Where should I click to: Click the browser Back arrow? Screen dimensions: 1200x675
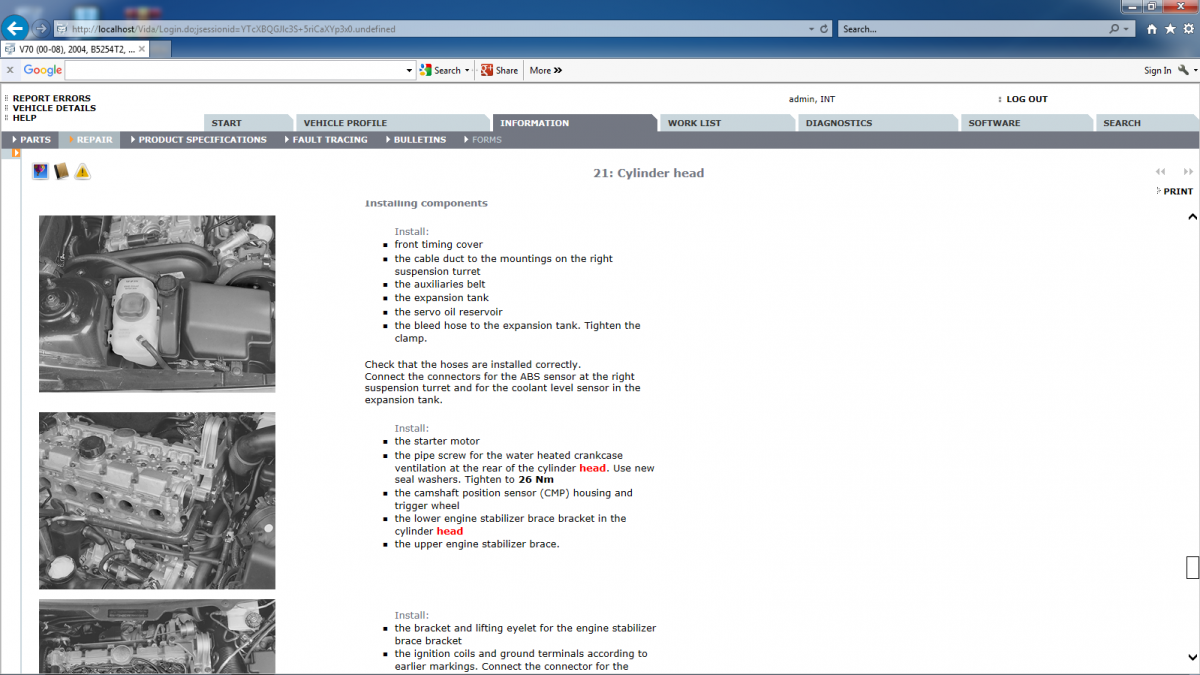pos(13,28)
